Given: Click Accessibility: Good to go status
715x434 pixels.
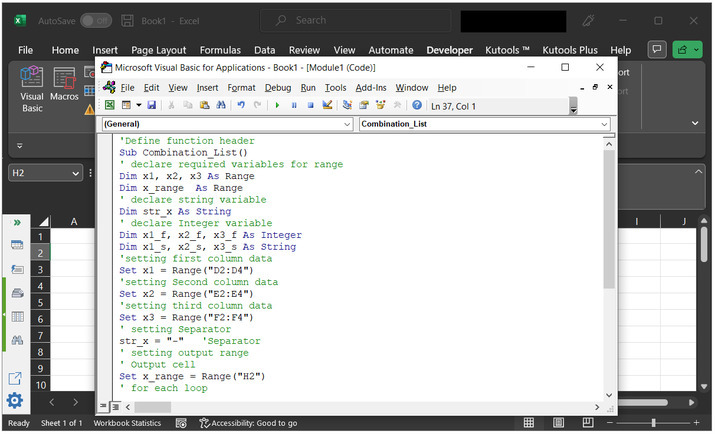Looking at the screenshot, I should click(x=247, y=424).
